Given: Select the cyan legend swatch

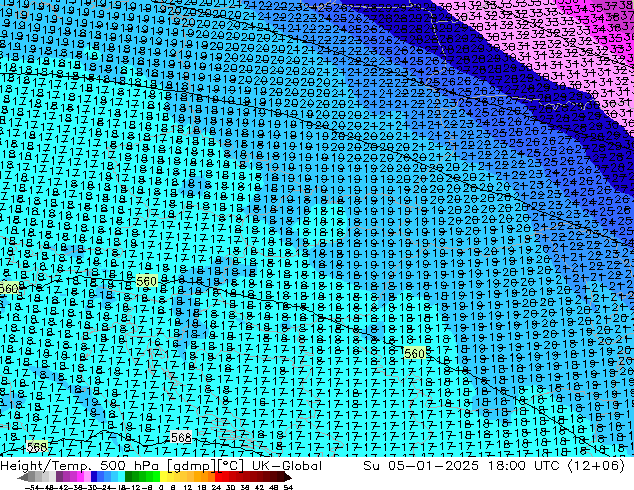Looking at the screenshot, I should [121, 477].
